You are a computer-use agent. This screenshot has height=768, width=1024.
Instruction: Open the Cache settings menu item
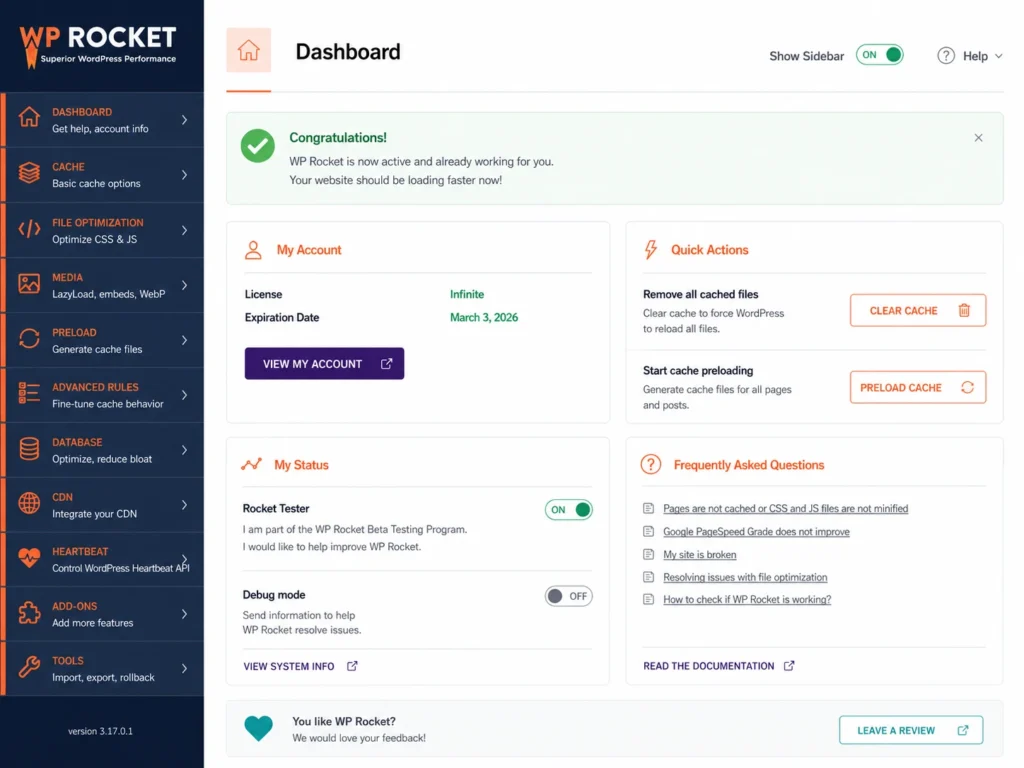(x=103, y=175)
